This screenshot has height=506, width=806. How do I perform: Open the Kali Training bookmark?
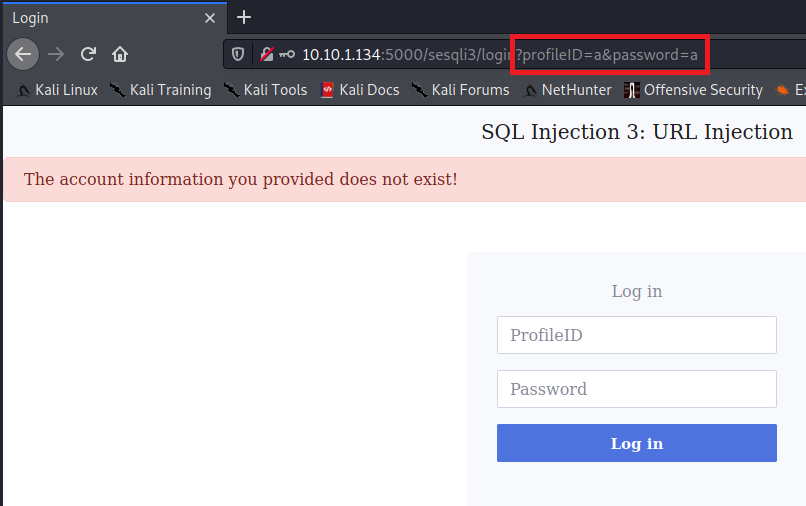(x=160, y=90)
